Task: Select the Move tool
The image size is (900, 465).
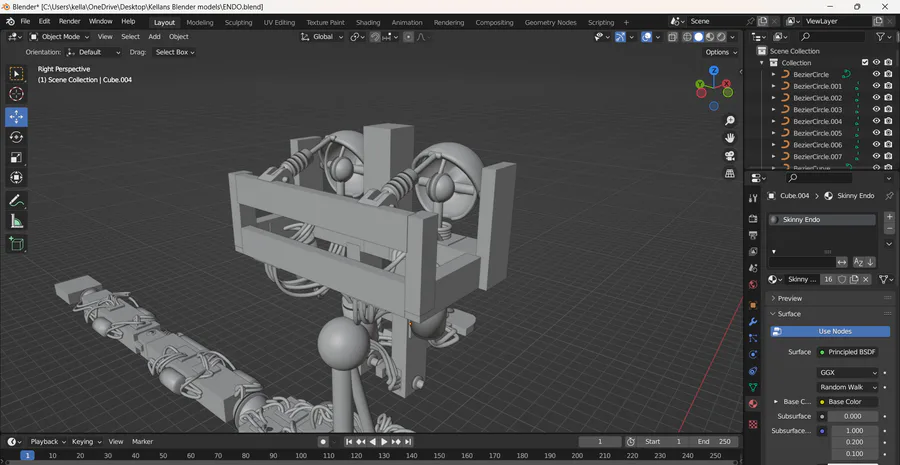Action: pyautogui.click(x=16, y=117)
